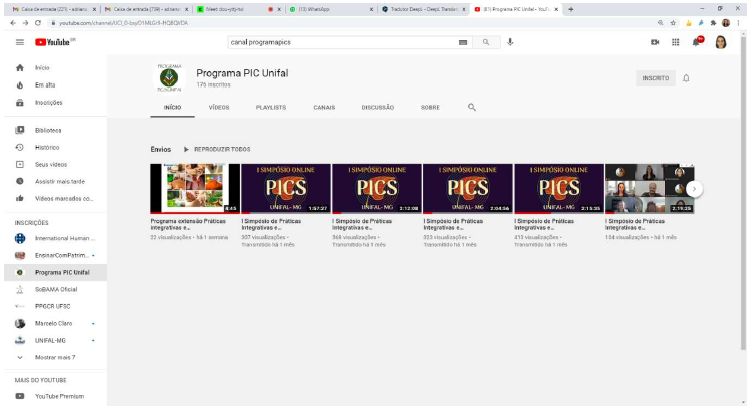Go to Histórico in the sidebar

(x=48, y=147)
